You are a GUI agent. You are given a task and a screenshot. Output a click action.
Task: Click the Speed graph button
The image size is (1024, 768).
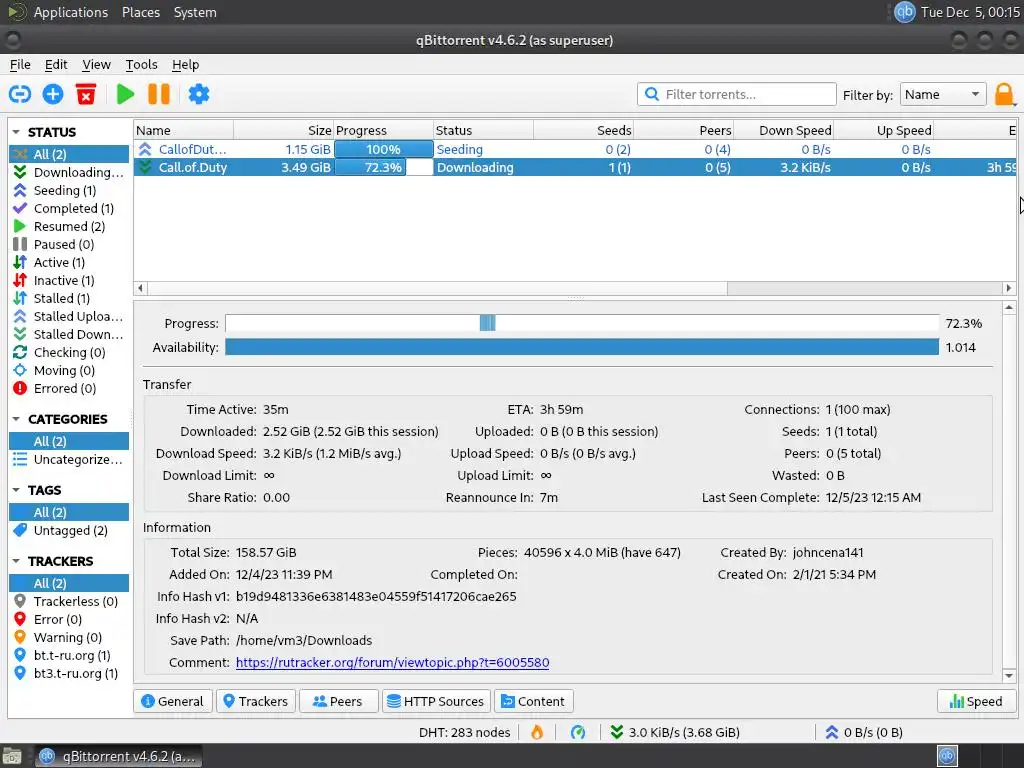click(976, 701)
